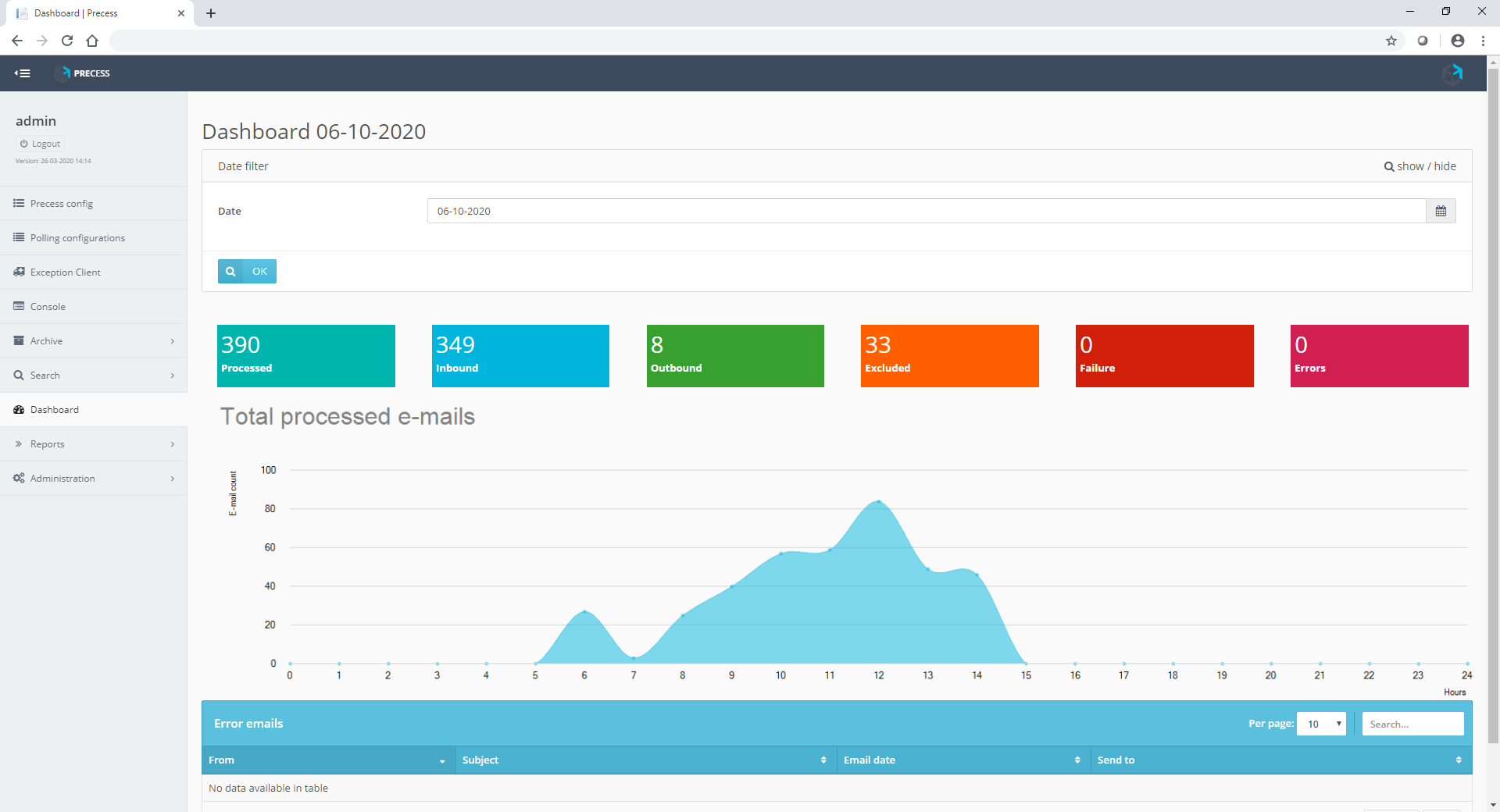
Task: Reload the page
Action: tap(67, 41)
